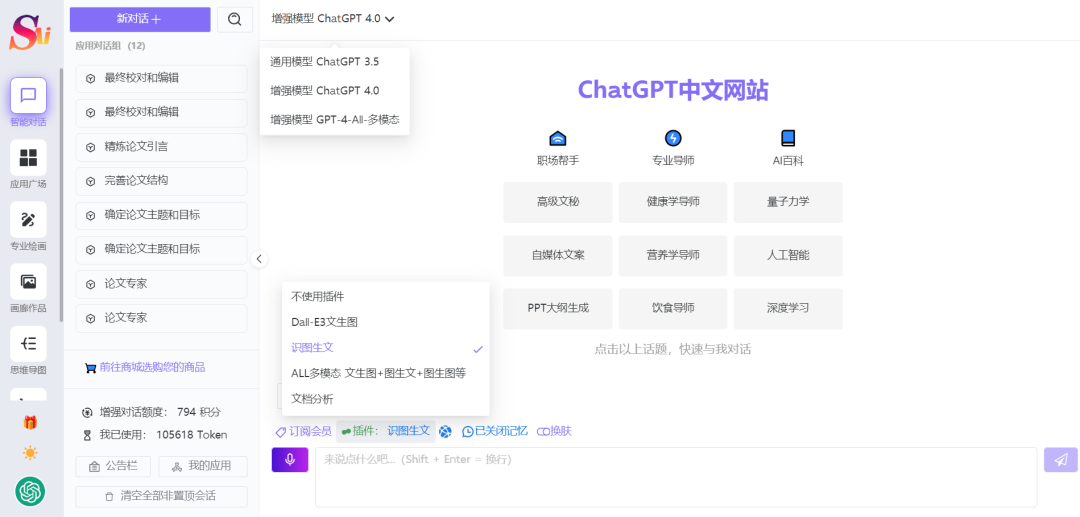Click 清空全部非置顶会话 clear button
Image resolution: width=1080 pixels, height=517 pixels.
click(161, 496)
